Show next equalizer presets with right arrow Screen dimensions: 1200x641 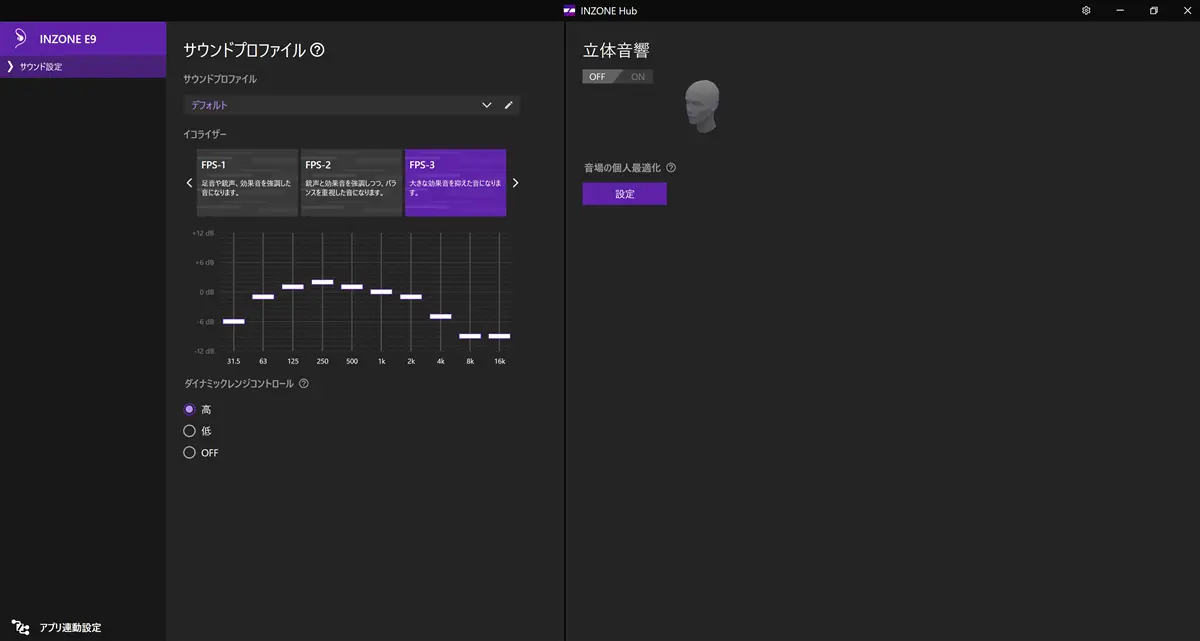515,183
